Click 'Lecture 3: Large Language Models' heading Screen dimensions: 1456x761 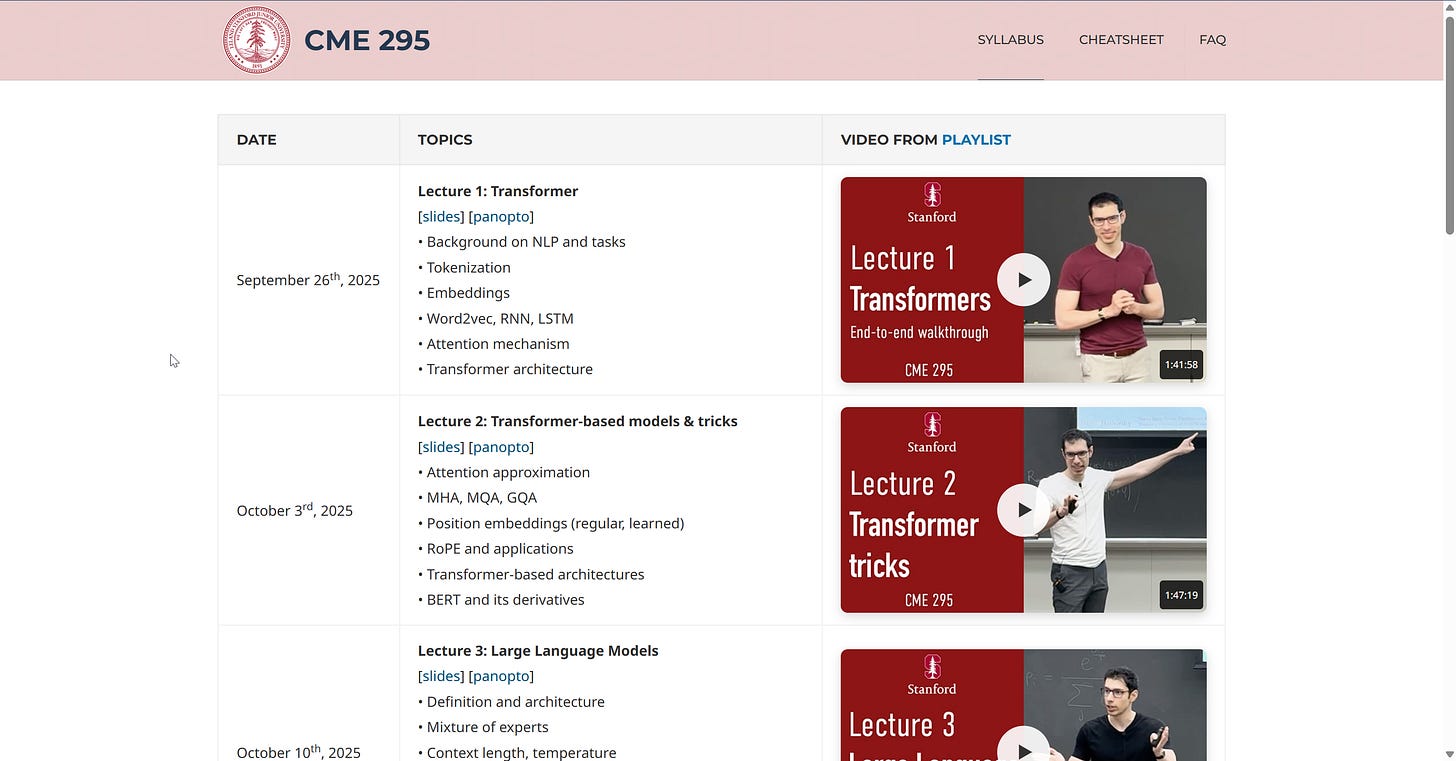tap(538, 651)
